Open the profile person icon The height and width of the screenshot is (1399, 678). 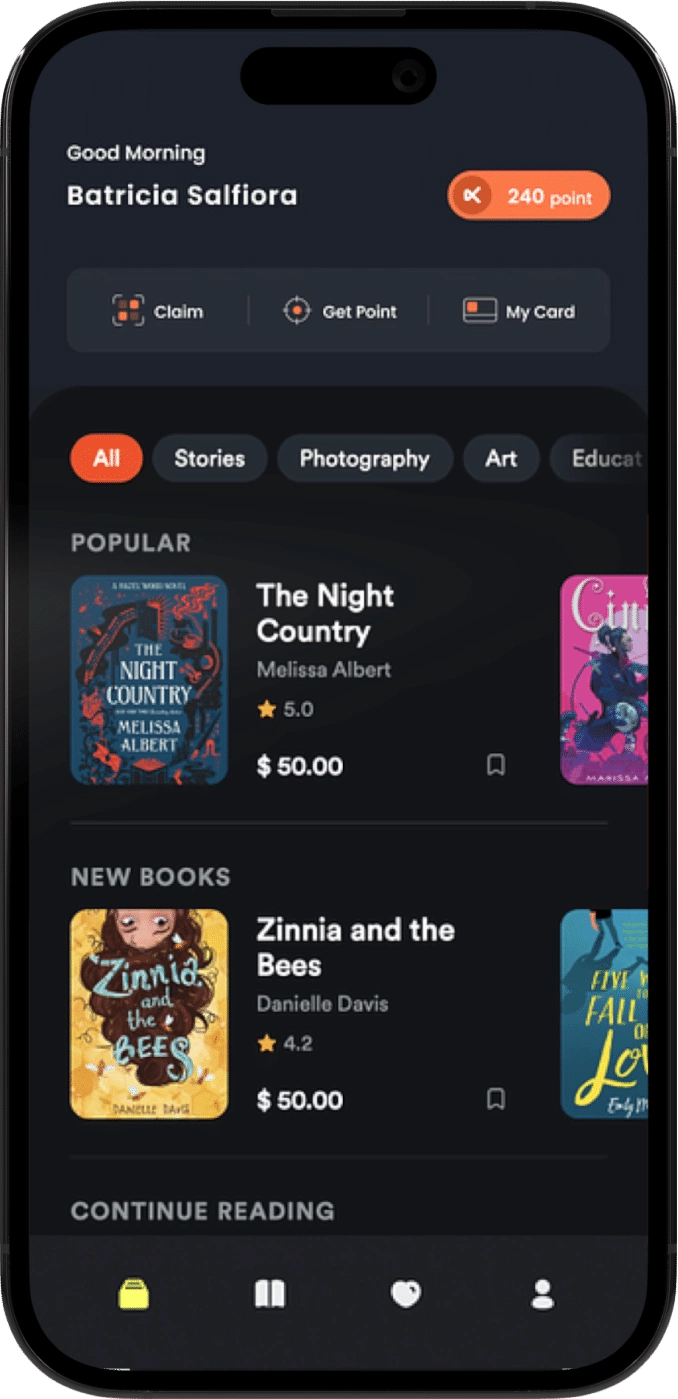(x=542, y=1295)
